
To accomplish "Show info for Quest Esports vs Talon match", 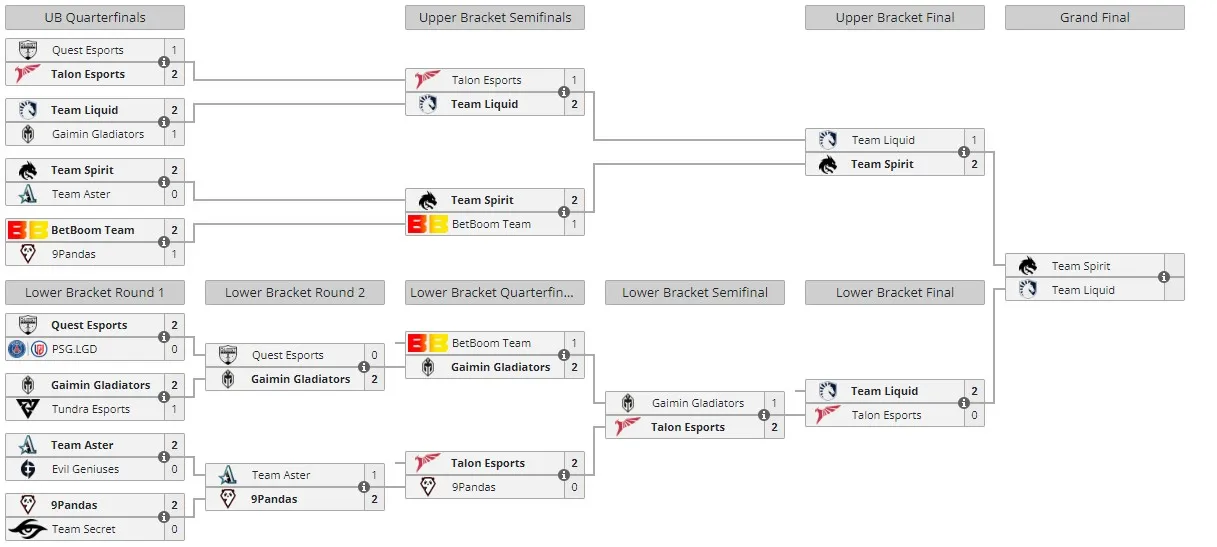I will [x=164, y=62].
